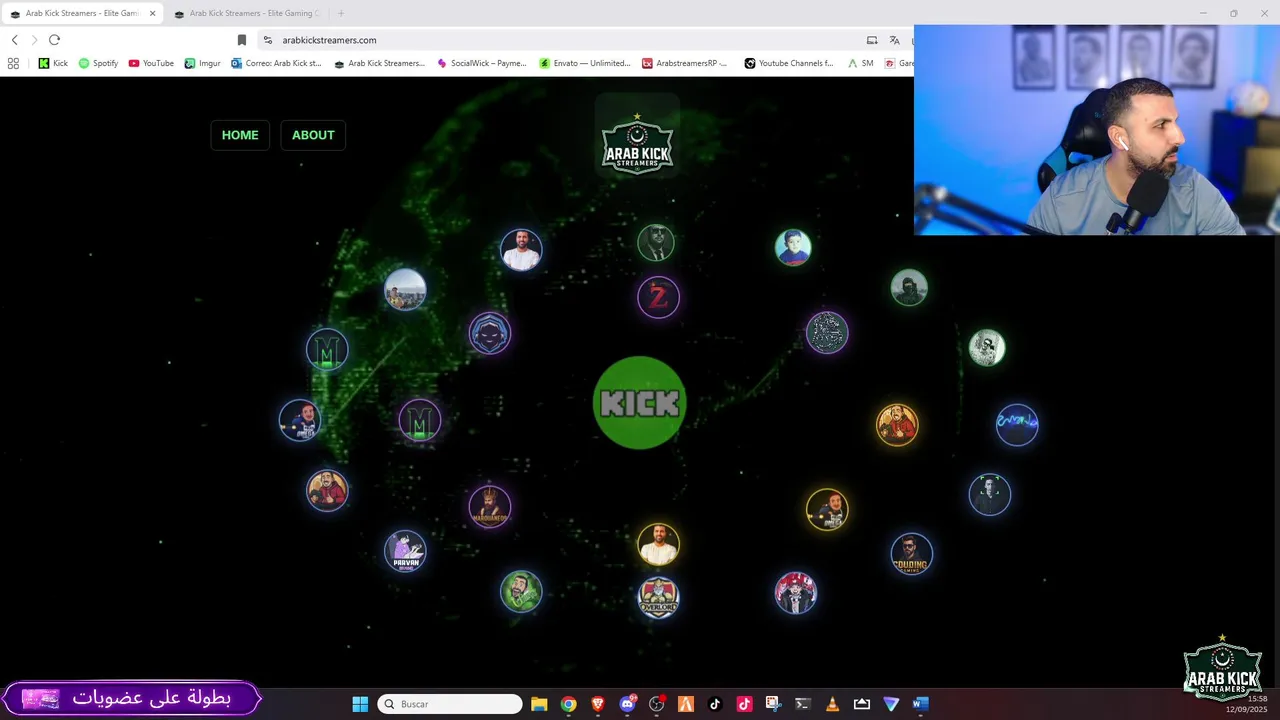
Task: Open the Windows Start menu
Action: [360, 704]
